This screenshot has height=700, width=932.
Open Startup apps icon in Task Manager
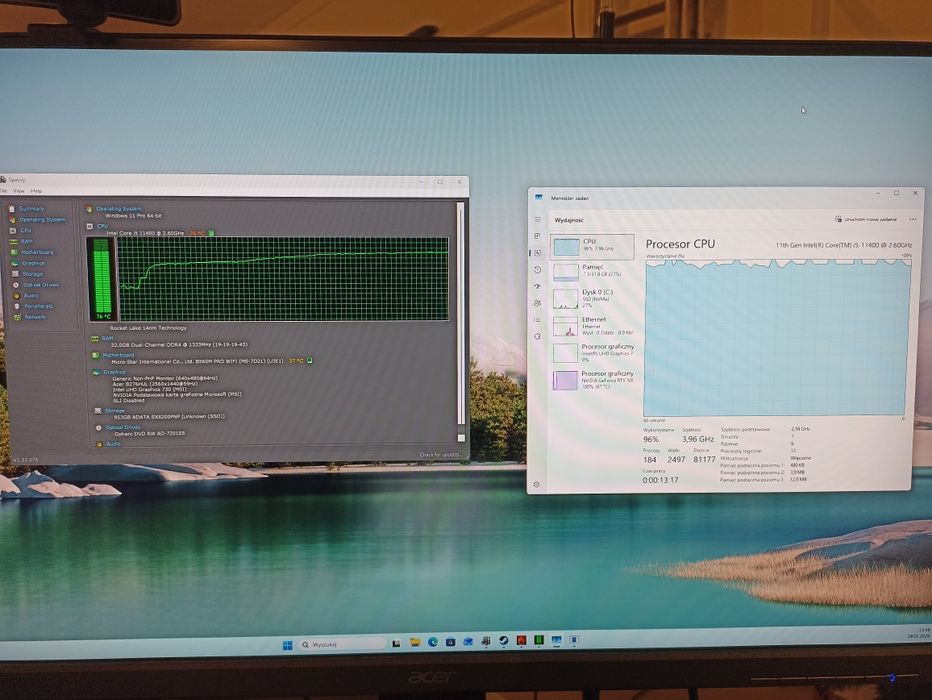click(537, 286)
